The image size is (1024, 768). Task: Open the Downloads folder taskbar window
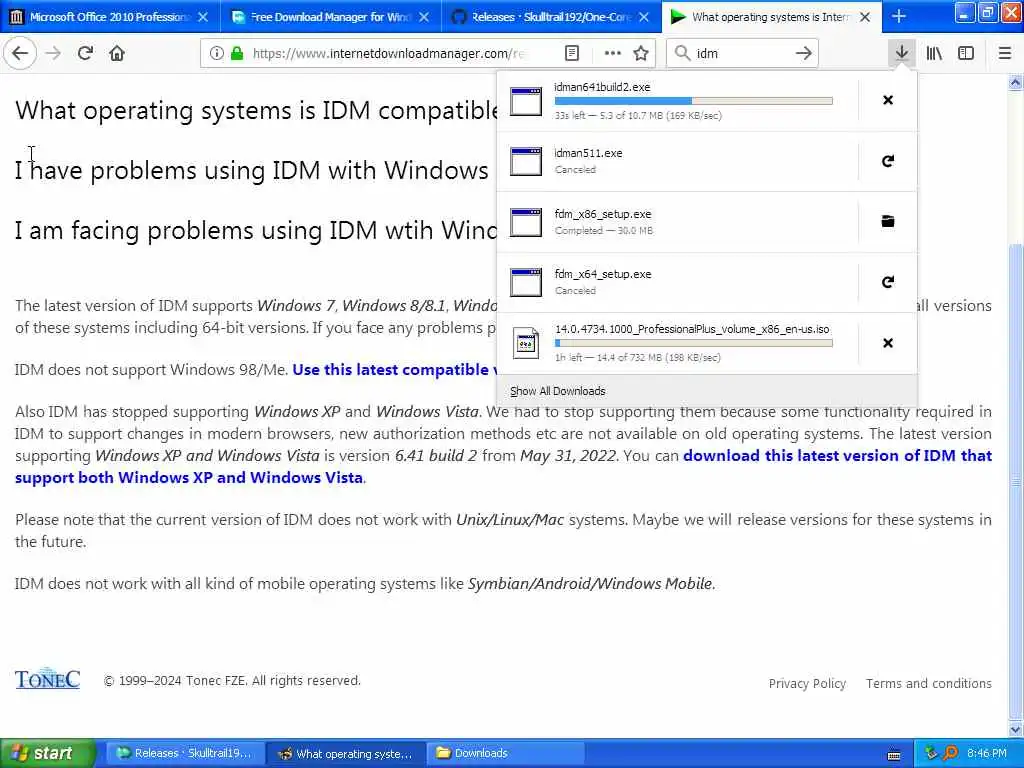coord(507,754)
